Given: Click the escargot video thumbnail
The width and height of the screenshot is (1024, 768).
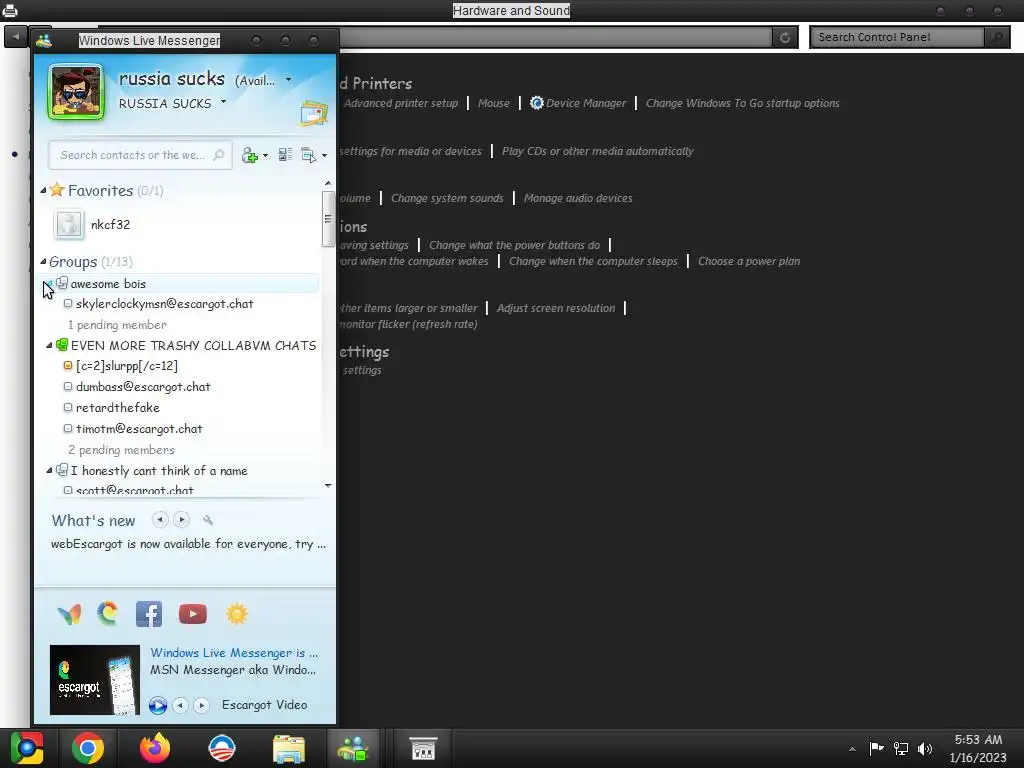Looking at the screenshot, I should click(95, 680).
